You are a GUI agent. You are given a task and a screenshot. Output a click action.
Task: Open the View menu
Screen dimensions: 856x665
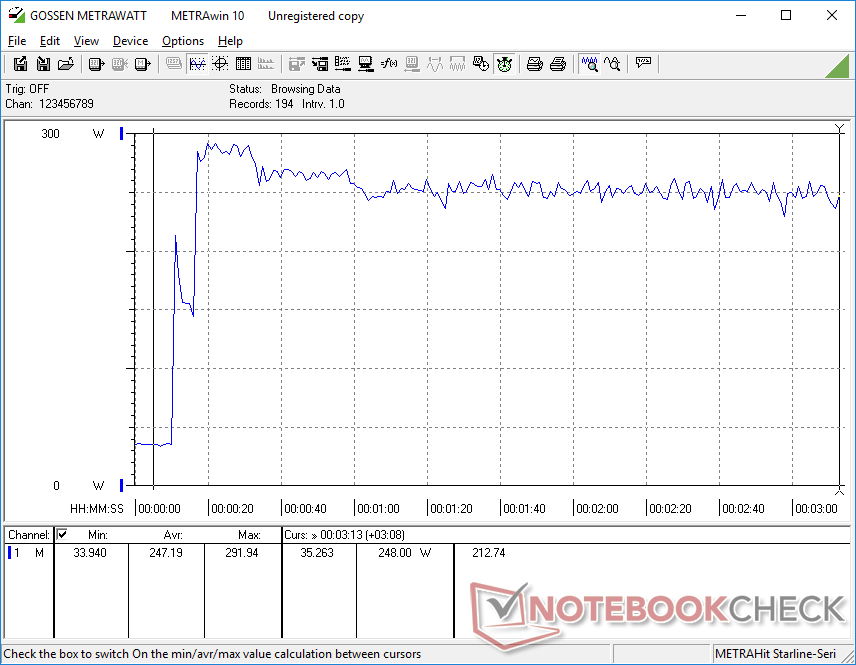click(x=86, y=41)
